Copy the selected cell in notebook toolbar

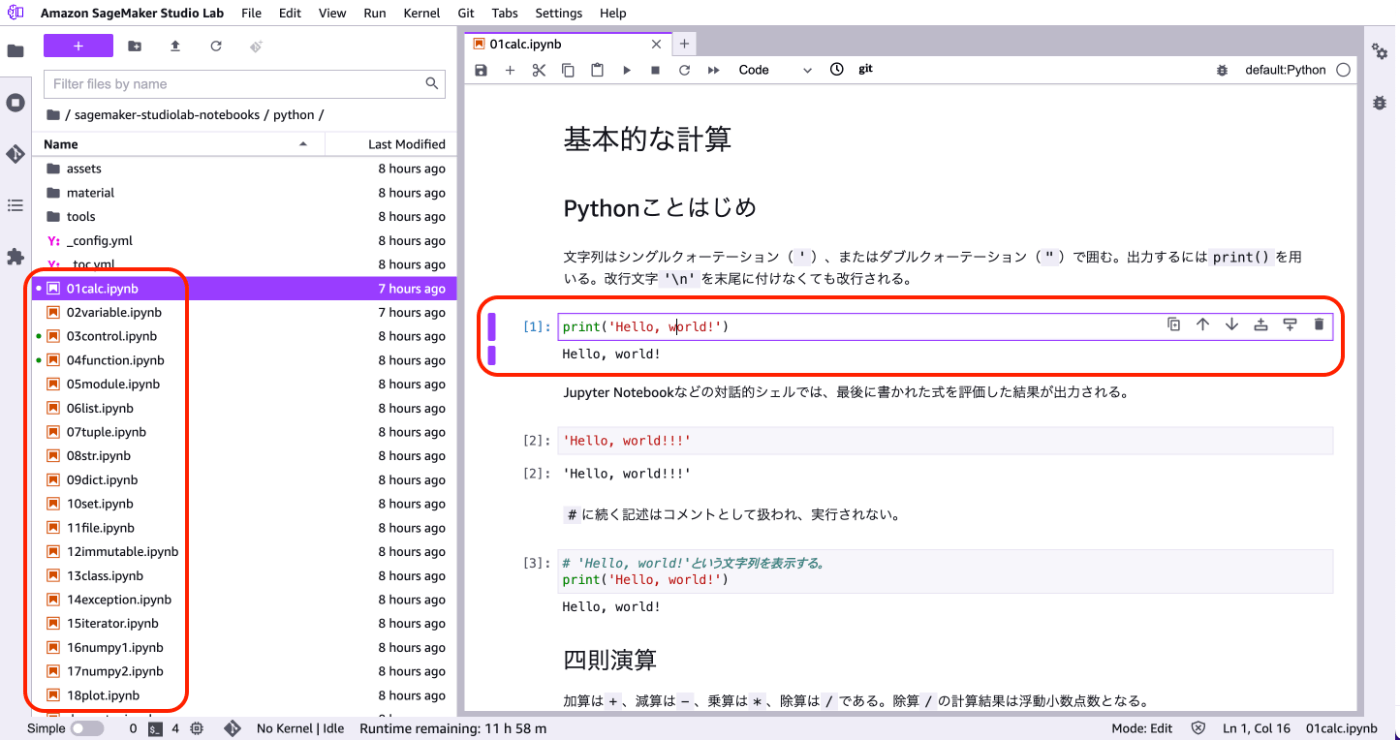pos(568,70)
